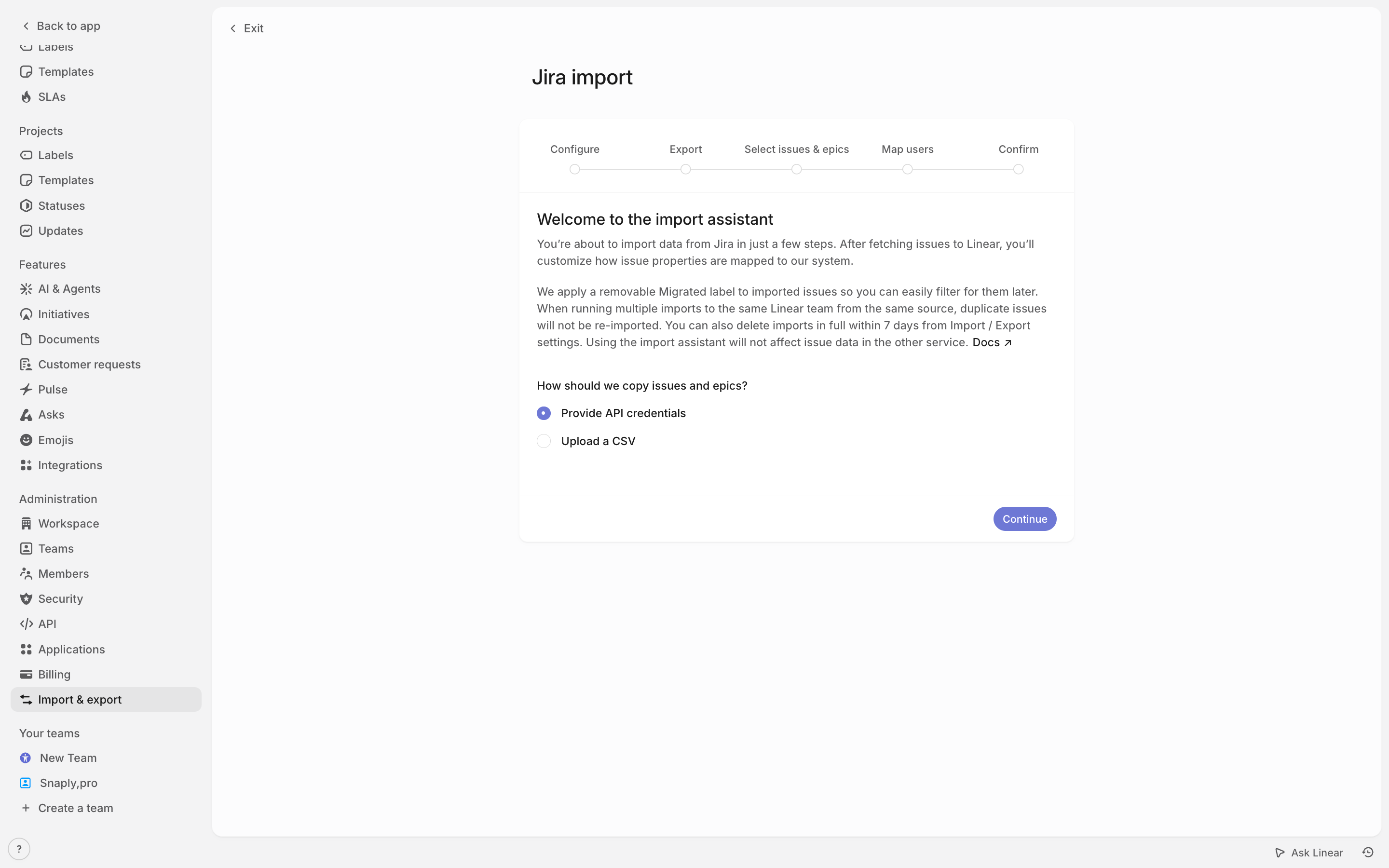
Task: Click the Your teams section header
Action: [49, 733]
